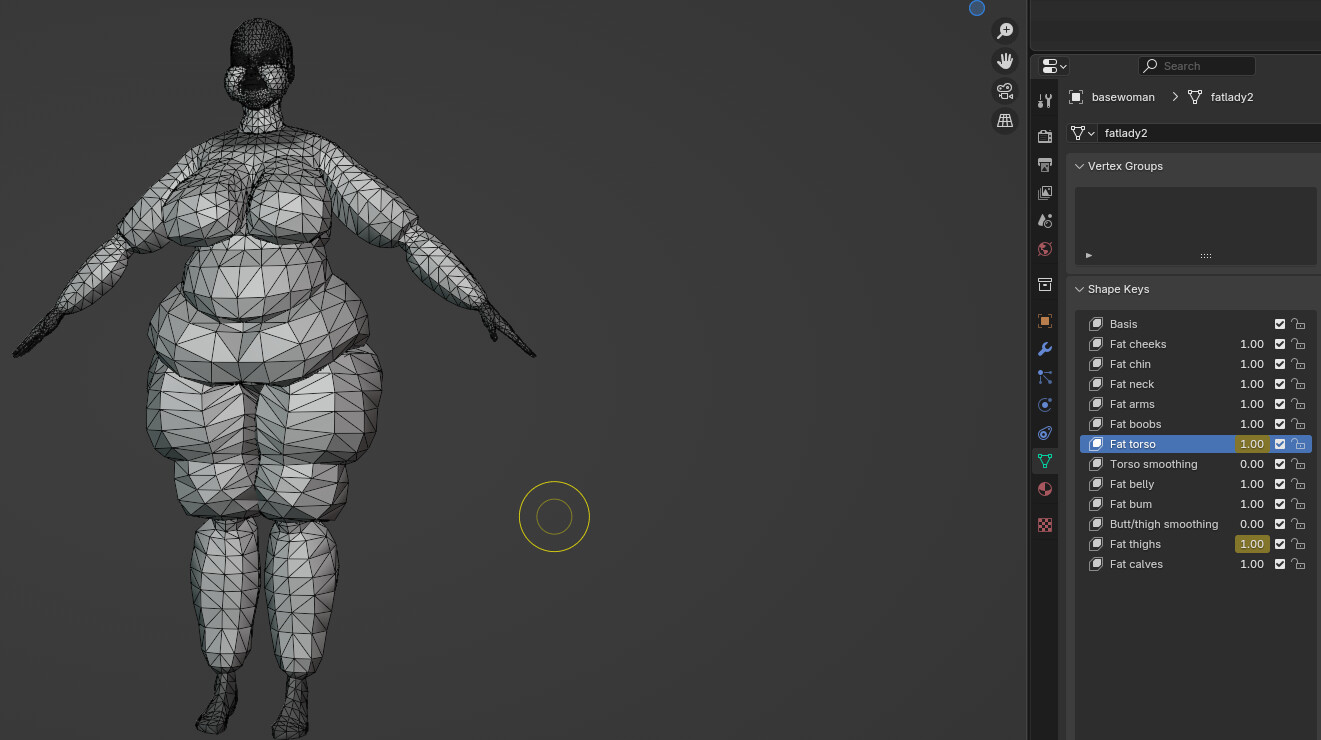This screenshot has width=1321, height=740.
Task: Open the editor type dropdown in Properties header
Action: coord(1054,66)
